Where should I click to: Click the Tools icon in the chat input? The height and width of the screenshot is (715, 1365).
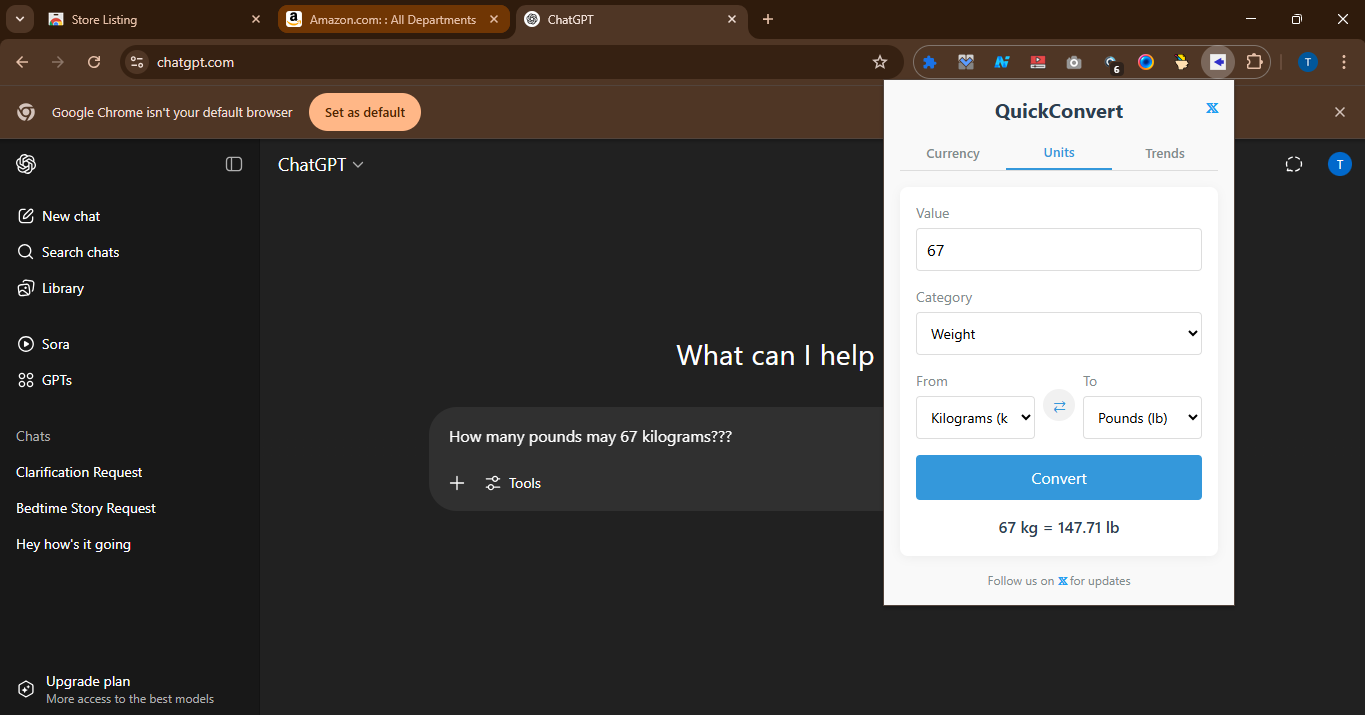tap(493, 483)
